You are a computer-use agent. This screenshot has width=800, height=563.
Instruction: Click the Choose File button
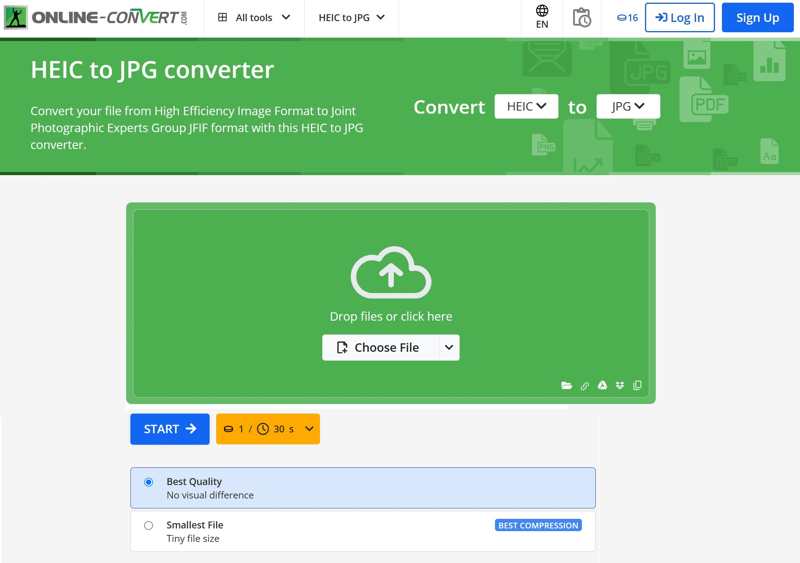coord(379,348)
